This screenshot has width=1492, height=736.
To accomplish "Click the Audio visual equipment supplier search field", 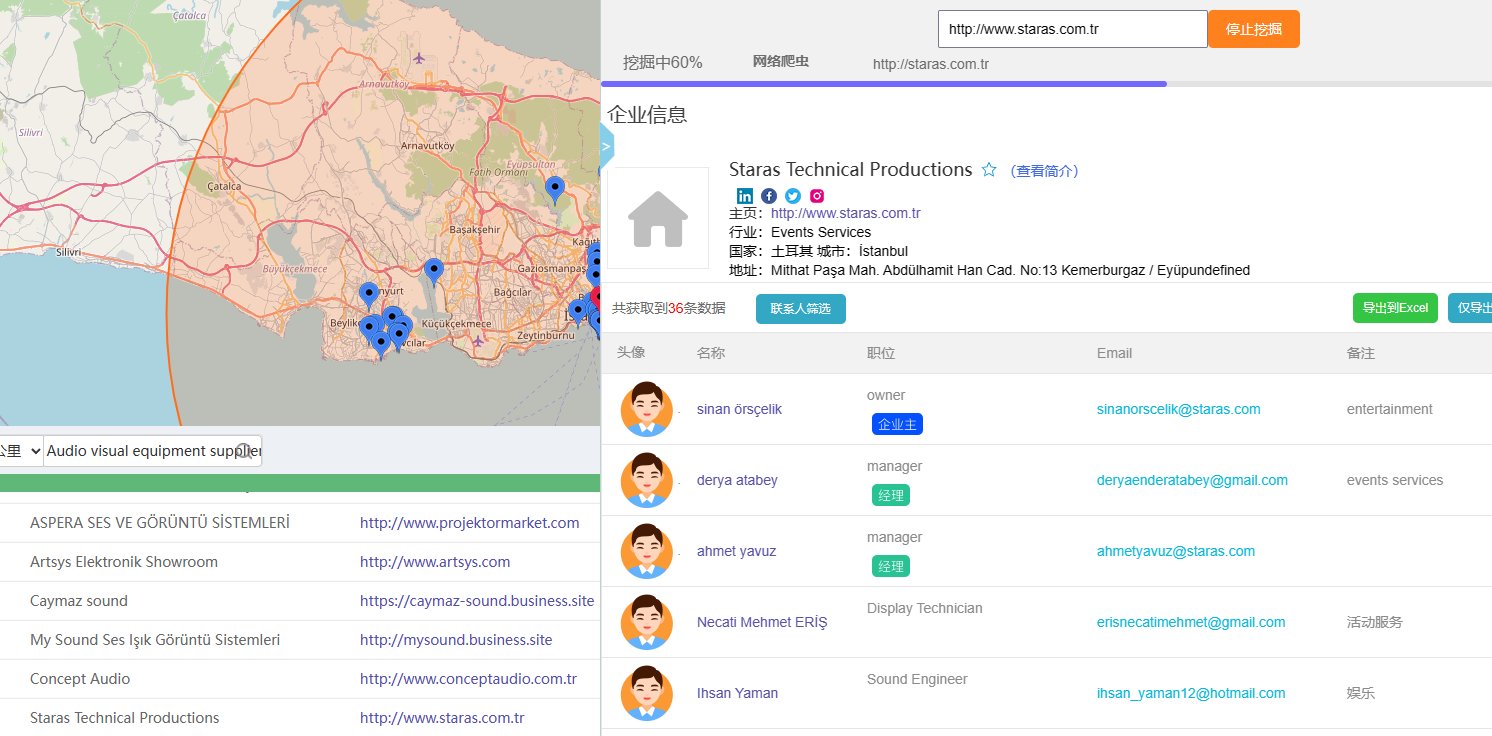I will [x=153, y=451].
